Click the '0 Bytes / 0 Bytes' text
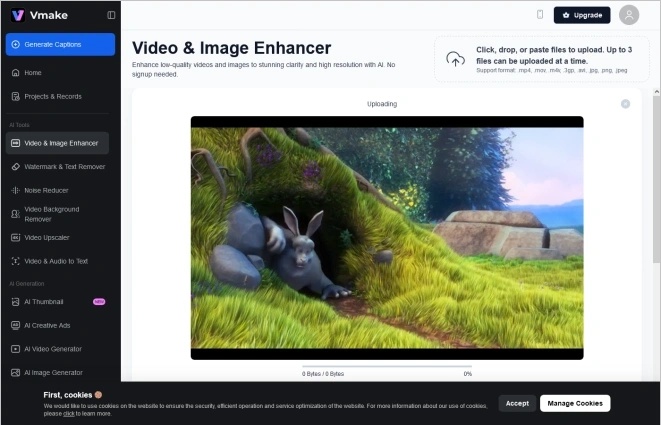Viewport: 661px width, 425px height. pyautogui.click(x=323, y=374)
